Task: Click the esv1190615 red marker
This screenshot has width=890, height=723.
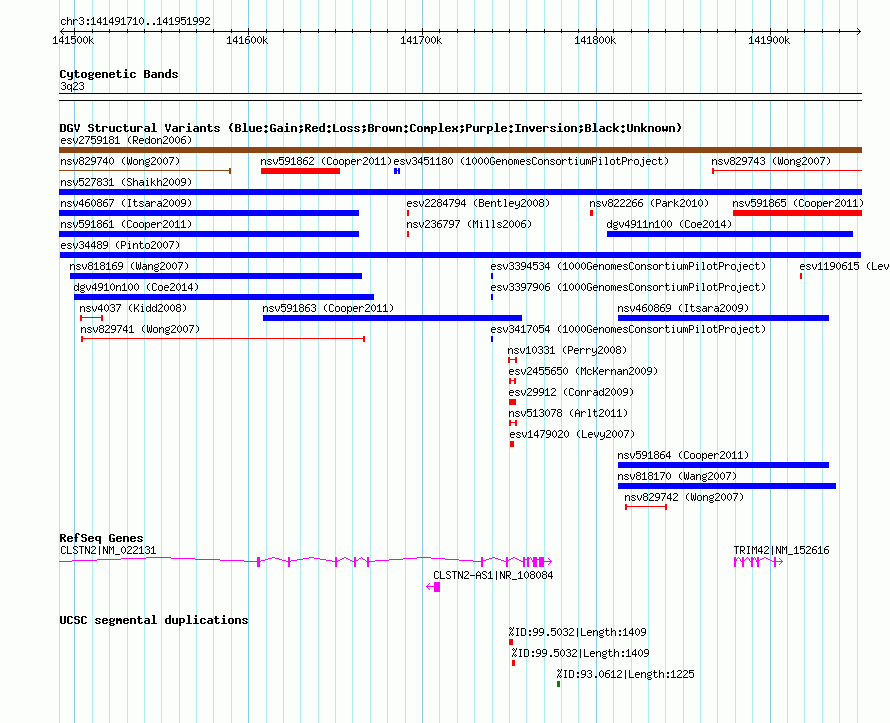Action: [x=801, y=276]
